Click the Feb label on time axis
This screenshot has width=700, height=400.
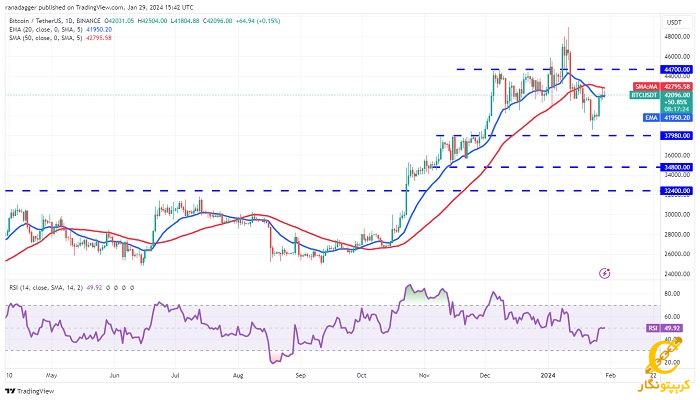click(x=610, y=375)
